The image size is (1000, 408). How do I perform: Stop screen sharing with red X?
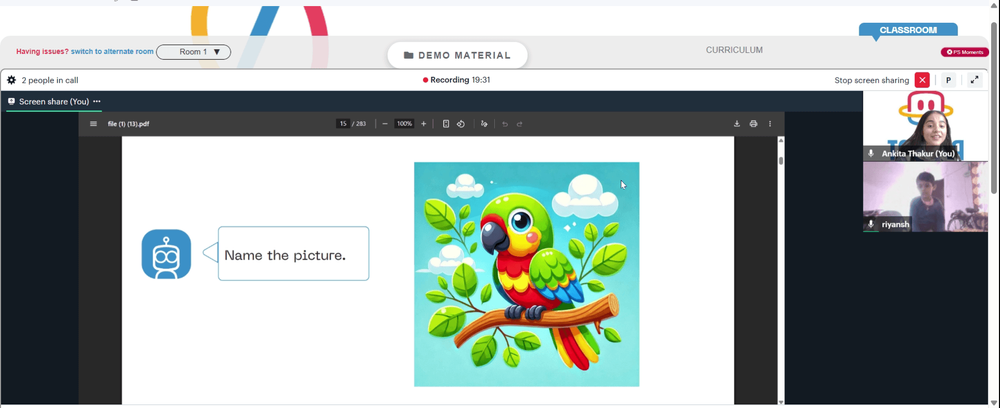(x=922, y=80)
